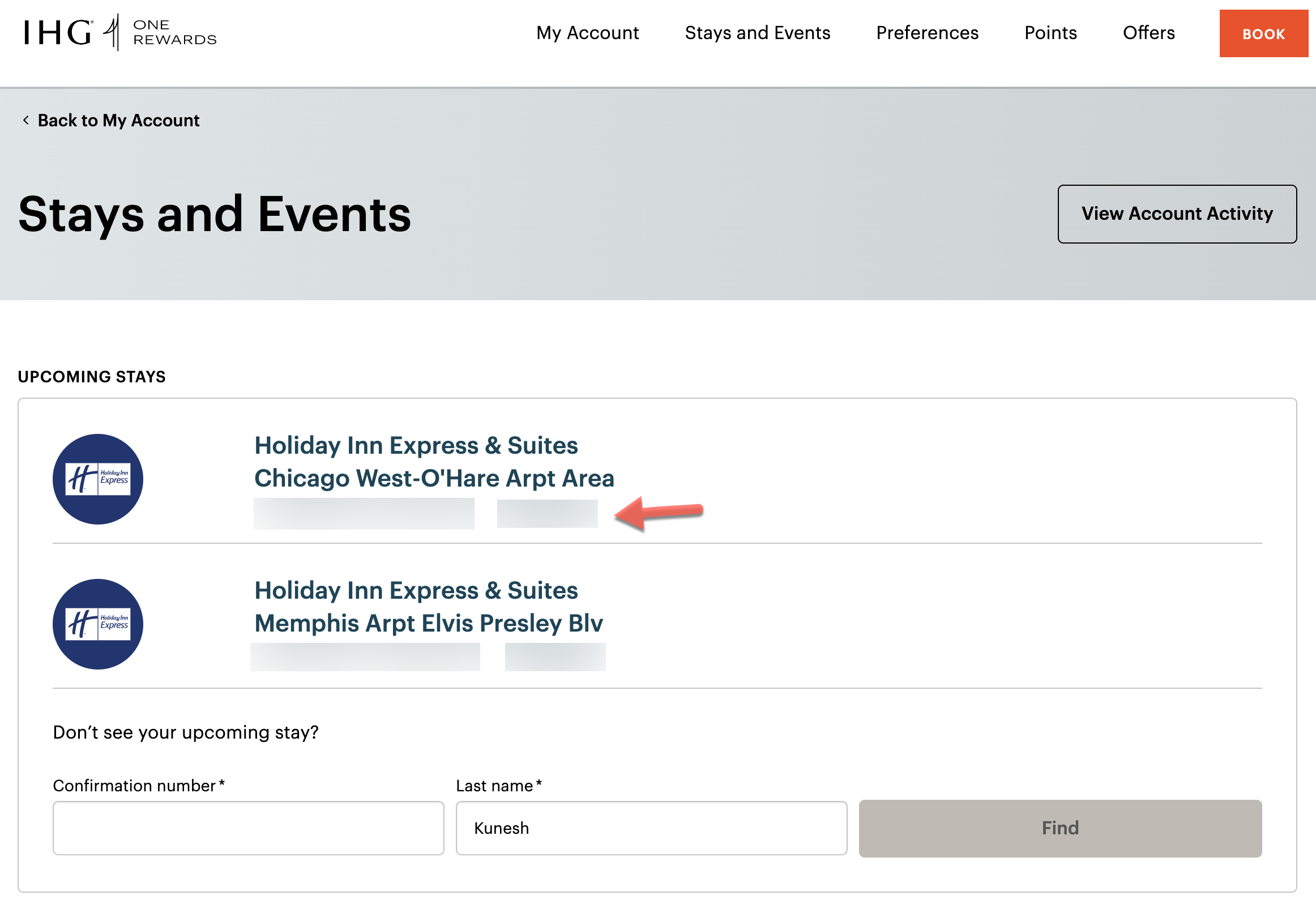
Task: Open the My Account menu item
Action: [x=587, y=33]
